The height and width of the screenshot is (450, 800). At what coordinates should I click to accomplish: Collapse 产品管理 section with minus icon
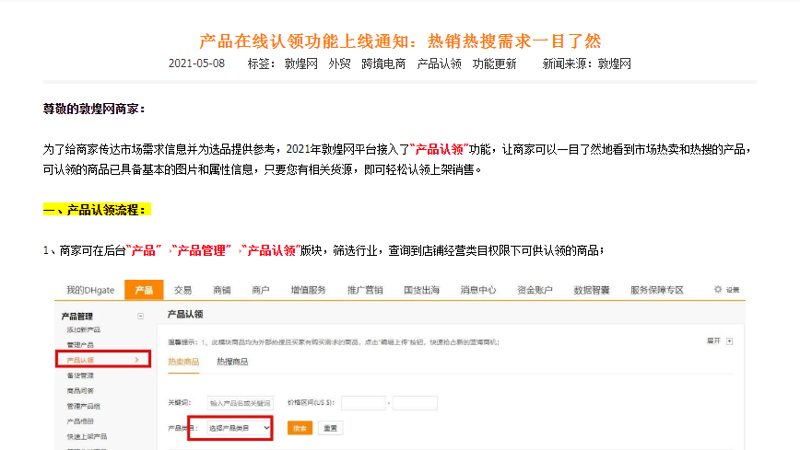[x=140, y=316]
